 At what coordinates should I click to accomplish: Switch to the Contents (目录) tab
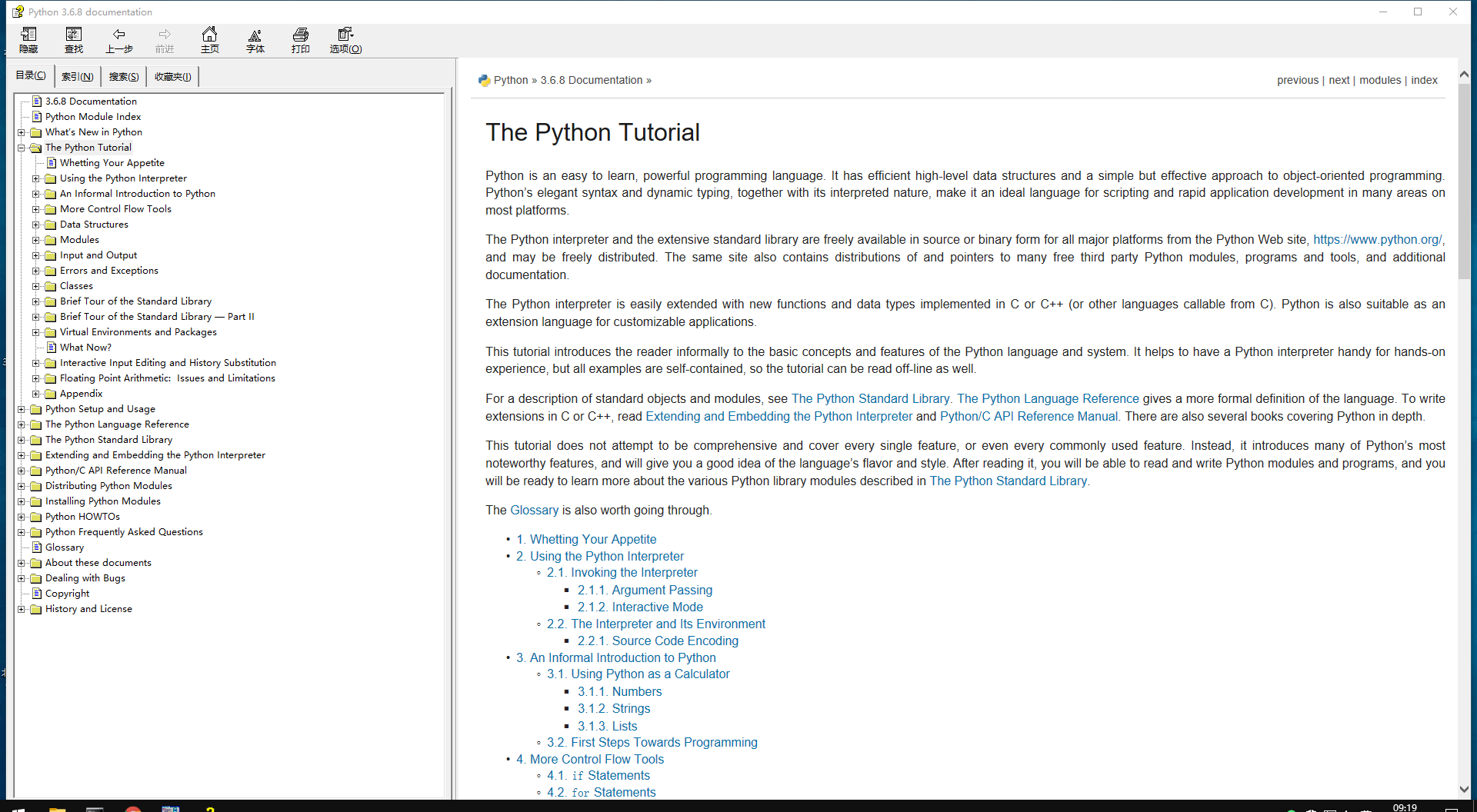tap(31, 75)
